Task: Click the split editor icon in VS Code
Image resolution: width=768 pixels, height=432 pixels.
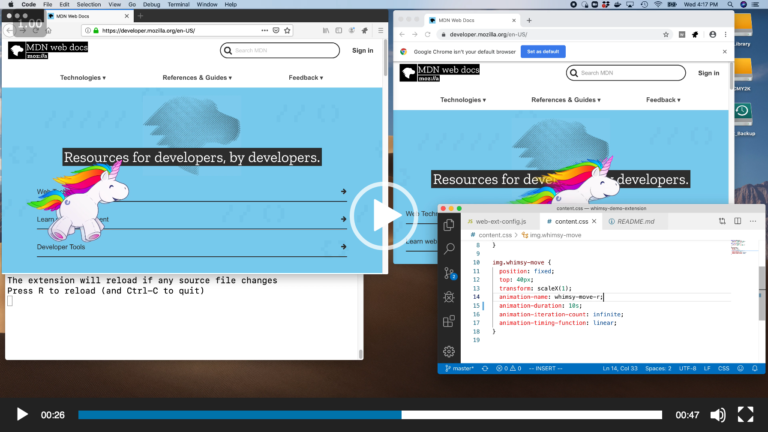Action: pos(738,221)
